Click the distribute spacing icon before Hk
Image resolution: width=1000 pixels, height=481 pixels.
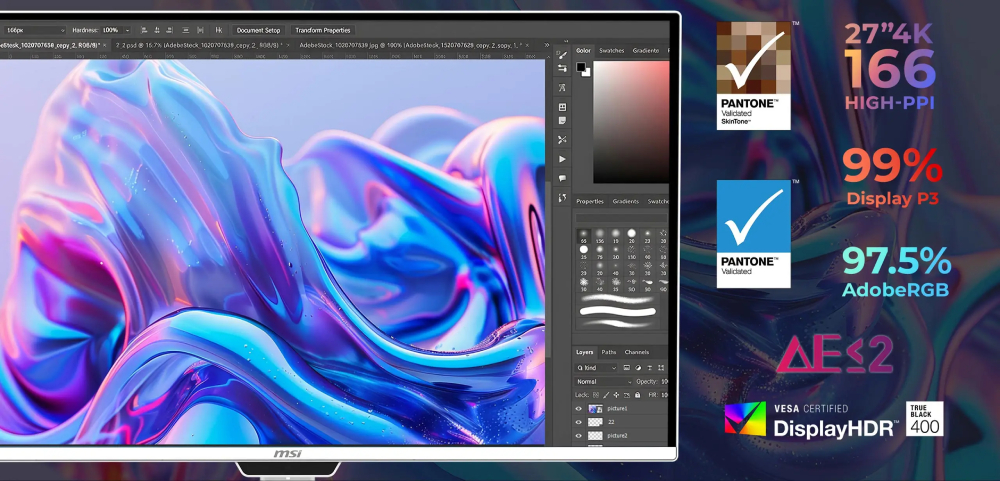coord(201,30)
